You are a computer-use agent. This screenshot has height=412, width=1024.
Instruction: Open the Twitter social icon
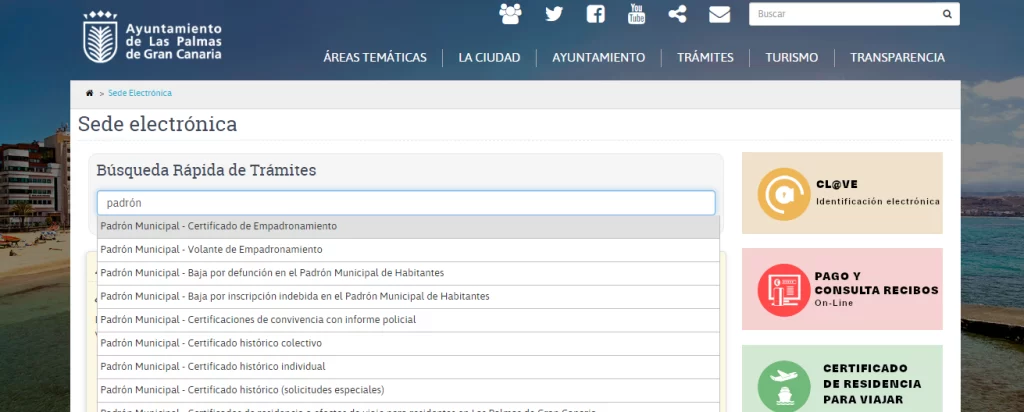click(554, 14)
